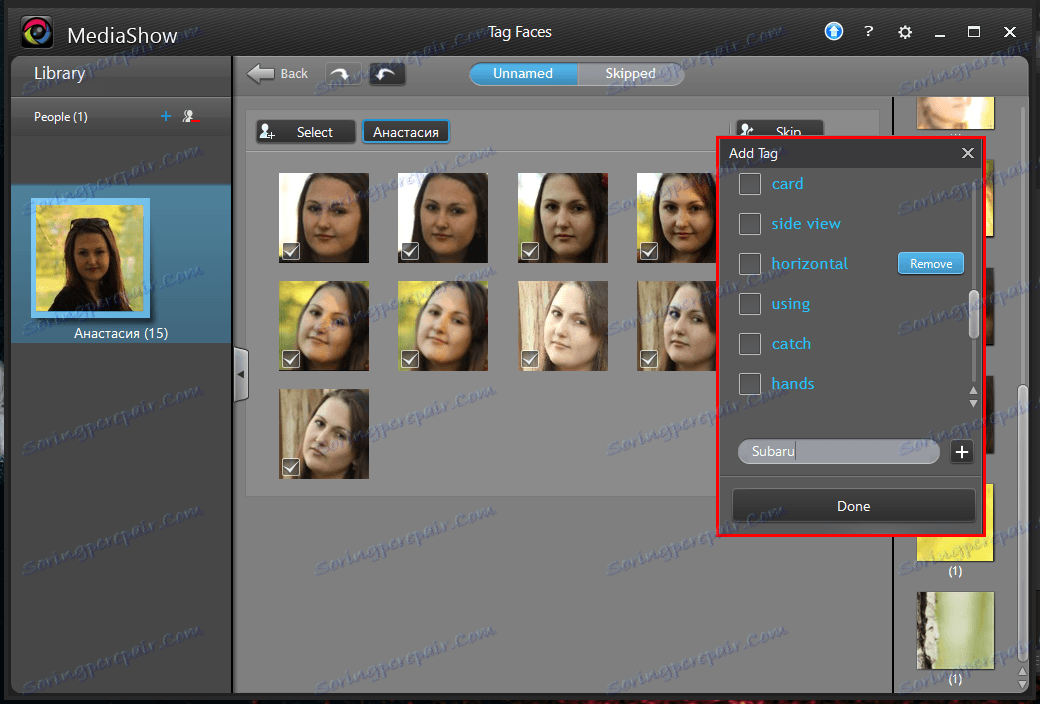This screenshot has height=704, width=1040.
Task: Uncheck the third face in middle row
Action: [x=529, y=359]
